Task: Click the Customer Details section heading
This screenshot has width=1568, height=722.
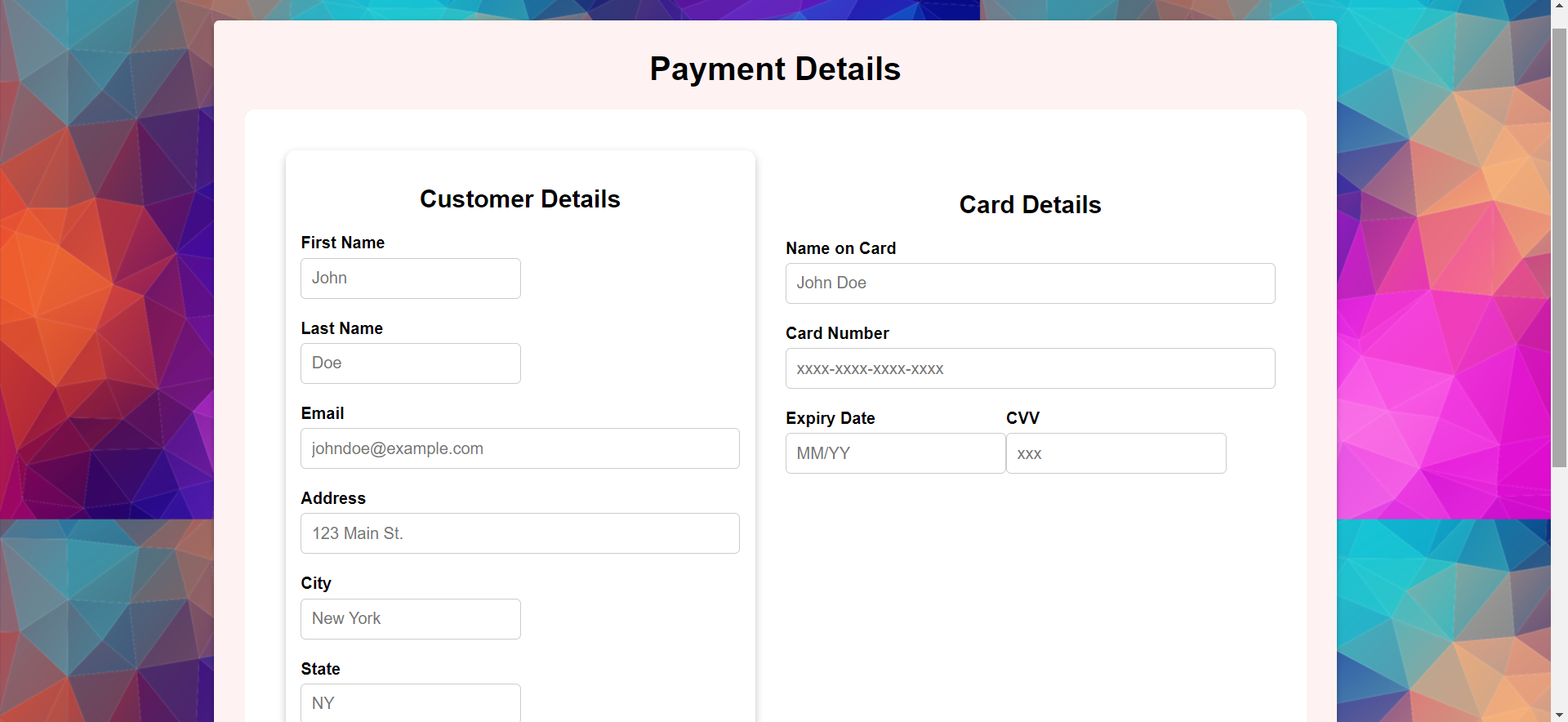Action: pos(519,199)
